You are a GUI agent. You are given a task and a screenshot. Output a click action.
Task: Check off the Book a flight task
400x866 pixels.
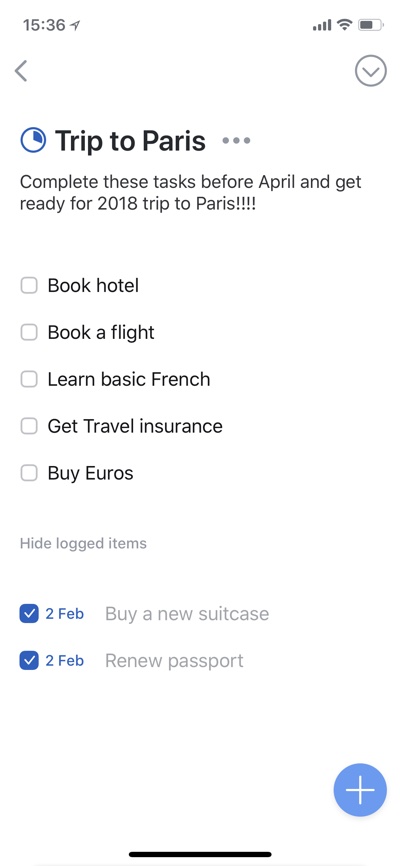(29, 332)
